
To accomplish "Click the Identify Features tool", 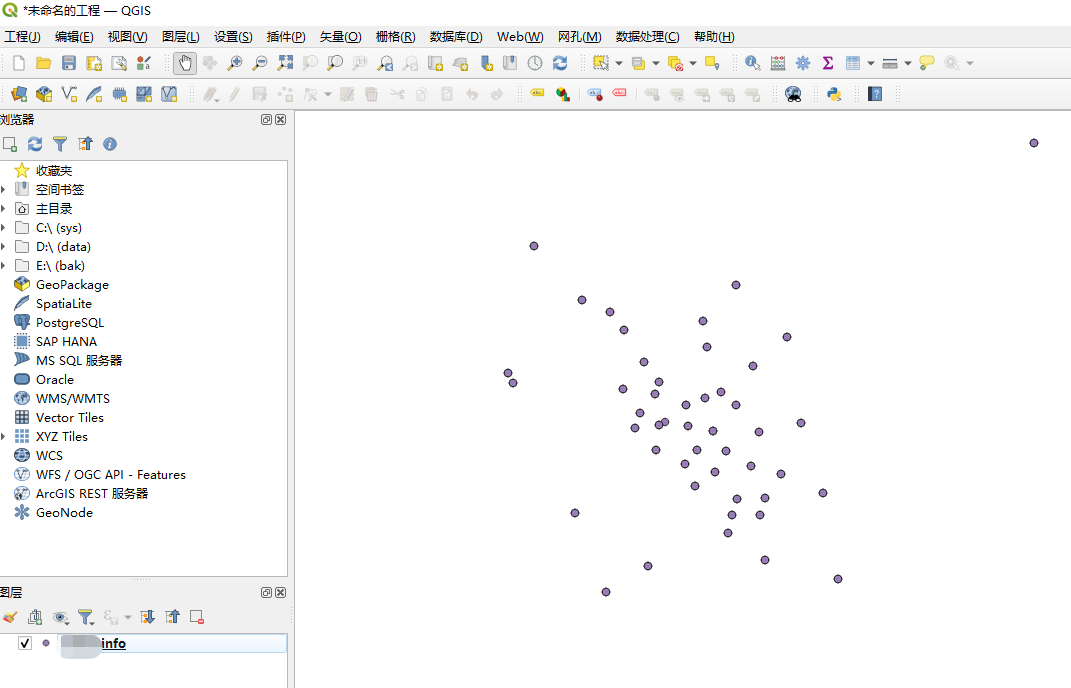I will tap(752, 63).
